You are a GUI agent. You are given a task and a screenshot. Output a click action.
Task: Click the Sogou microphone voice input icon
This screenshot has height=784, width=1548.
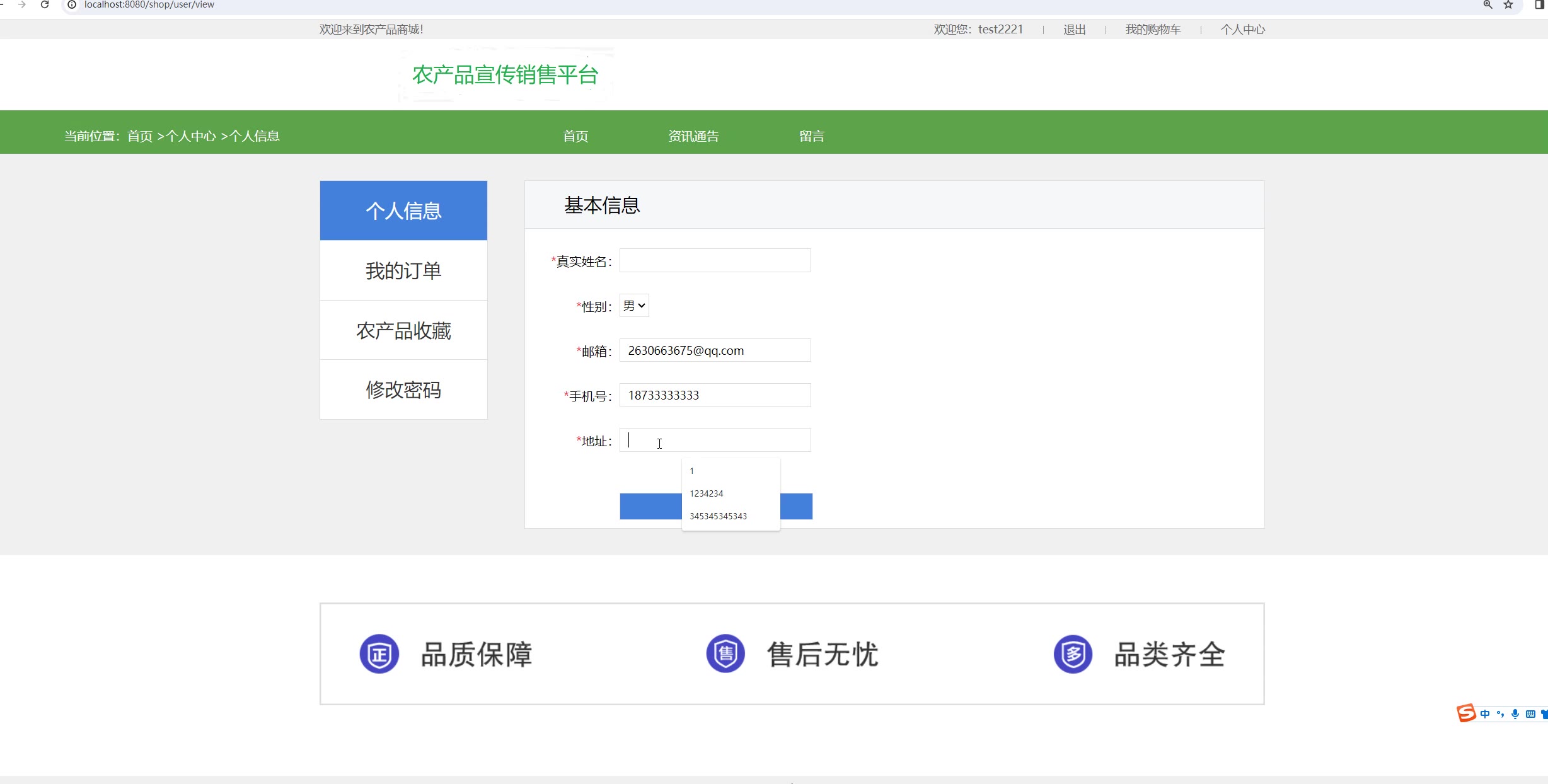tap(1515, 714)
